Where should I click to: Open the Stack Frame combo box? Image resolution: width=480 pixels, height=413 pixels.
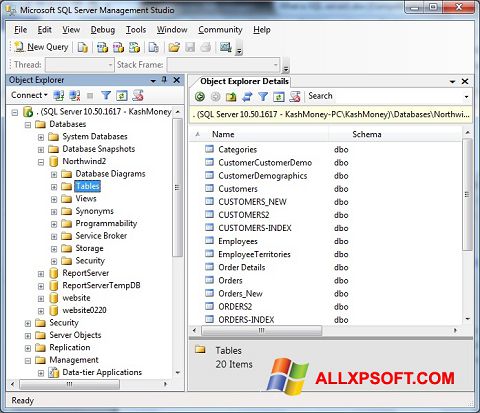tap(223, 65)
